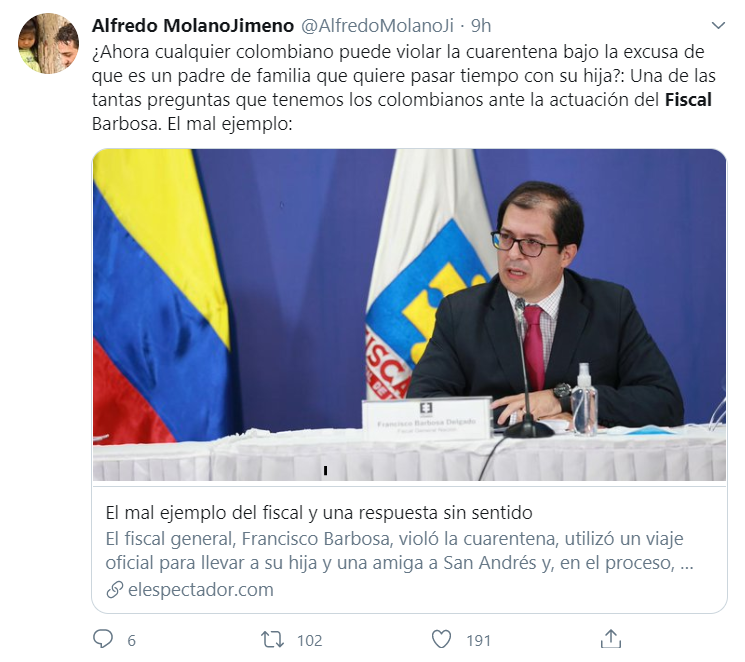Click the bold Fiscal keyword in tweet

coord(688,100)
